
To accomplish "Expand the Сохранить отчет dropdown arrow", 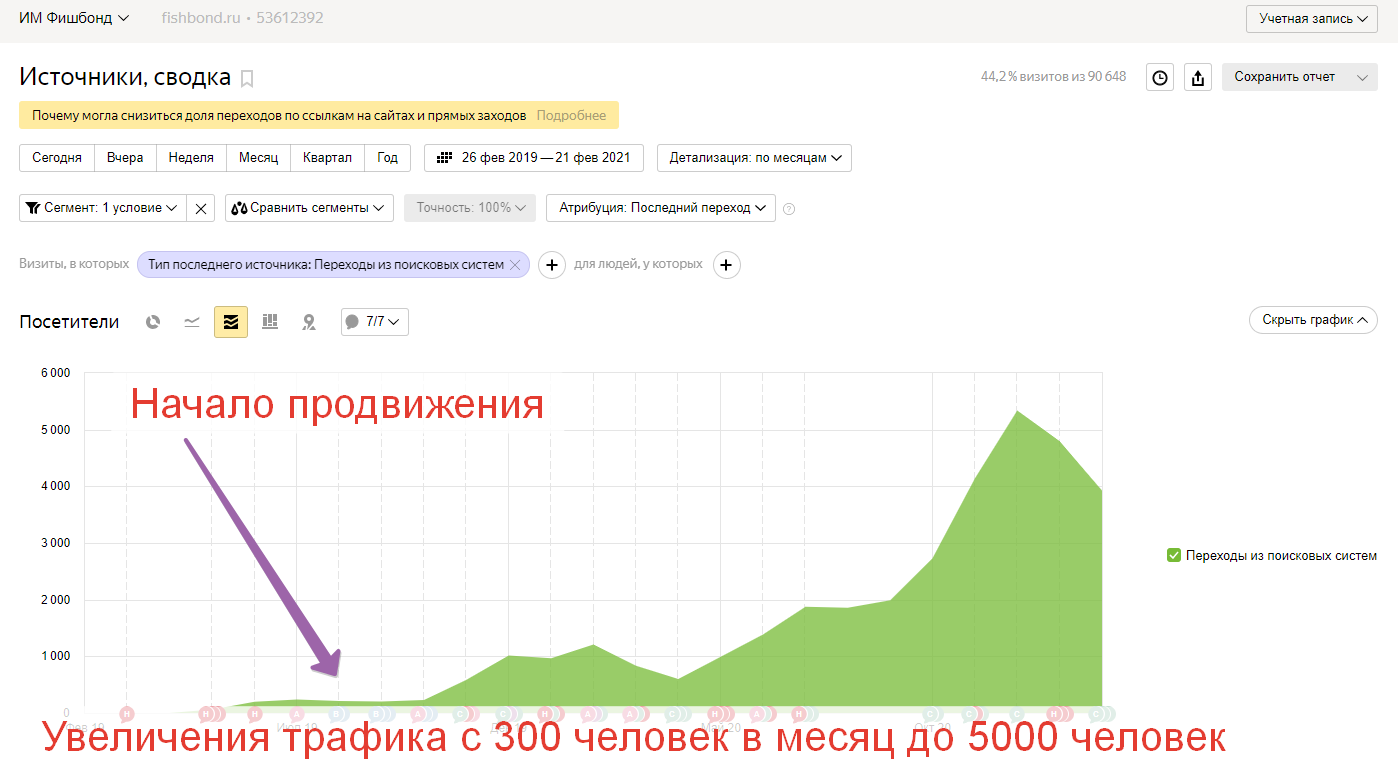I will 1361,77.
